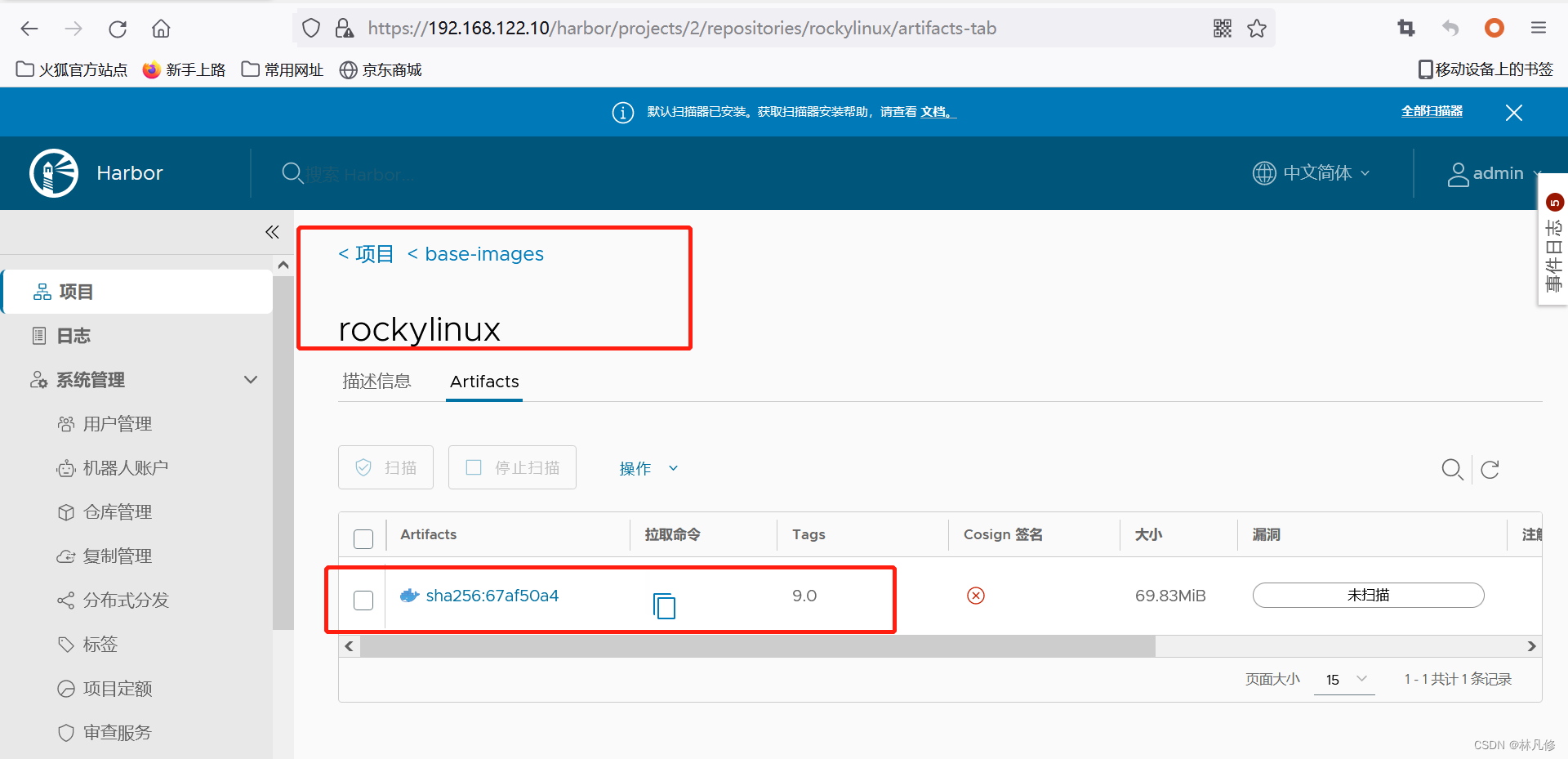
Task: Reload the page with the browser refresh icon
Action: (x=118, y=29)
